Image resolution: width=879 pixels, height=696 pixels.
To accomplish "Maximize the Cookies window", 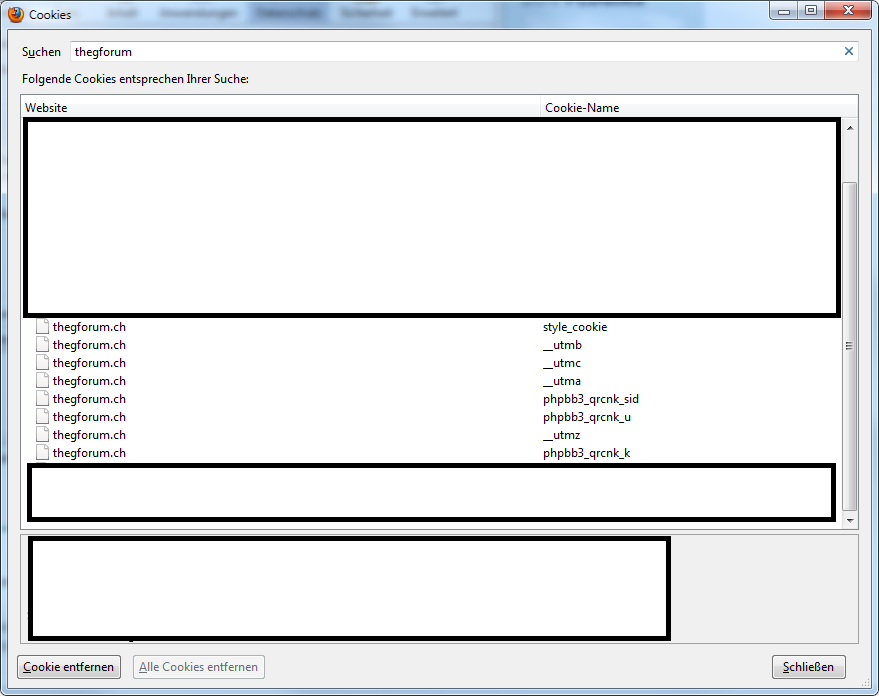I will click(811, 11).
